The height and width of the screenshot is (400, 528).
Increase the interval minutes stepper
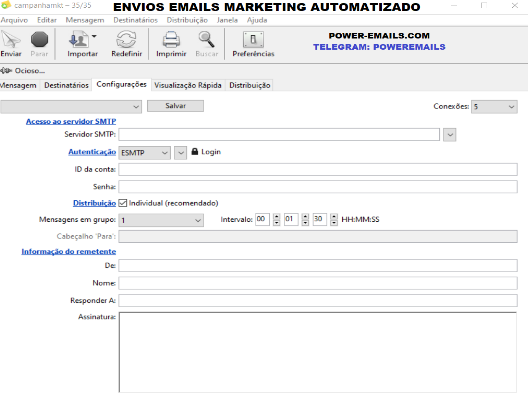305,216
